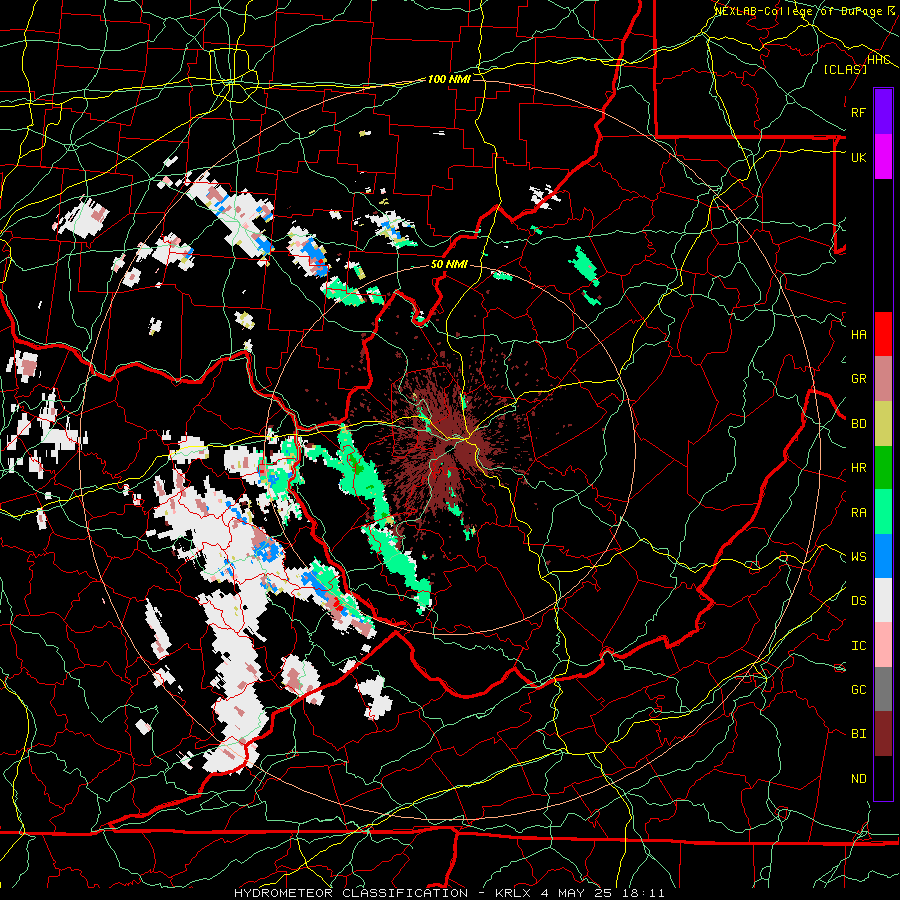This screenshot has width=900, height=900.
Task: Click the mint green RA legend color block
Action: coord(883,512)
